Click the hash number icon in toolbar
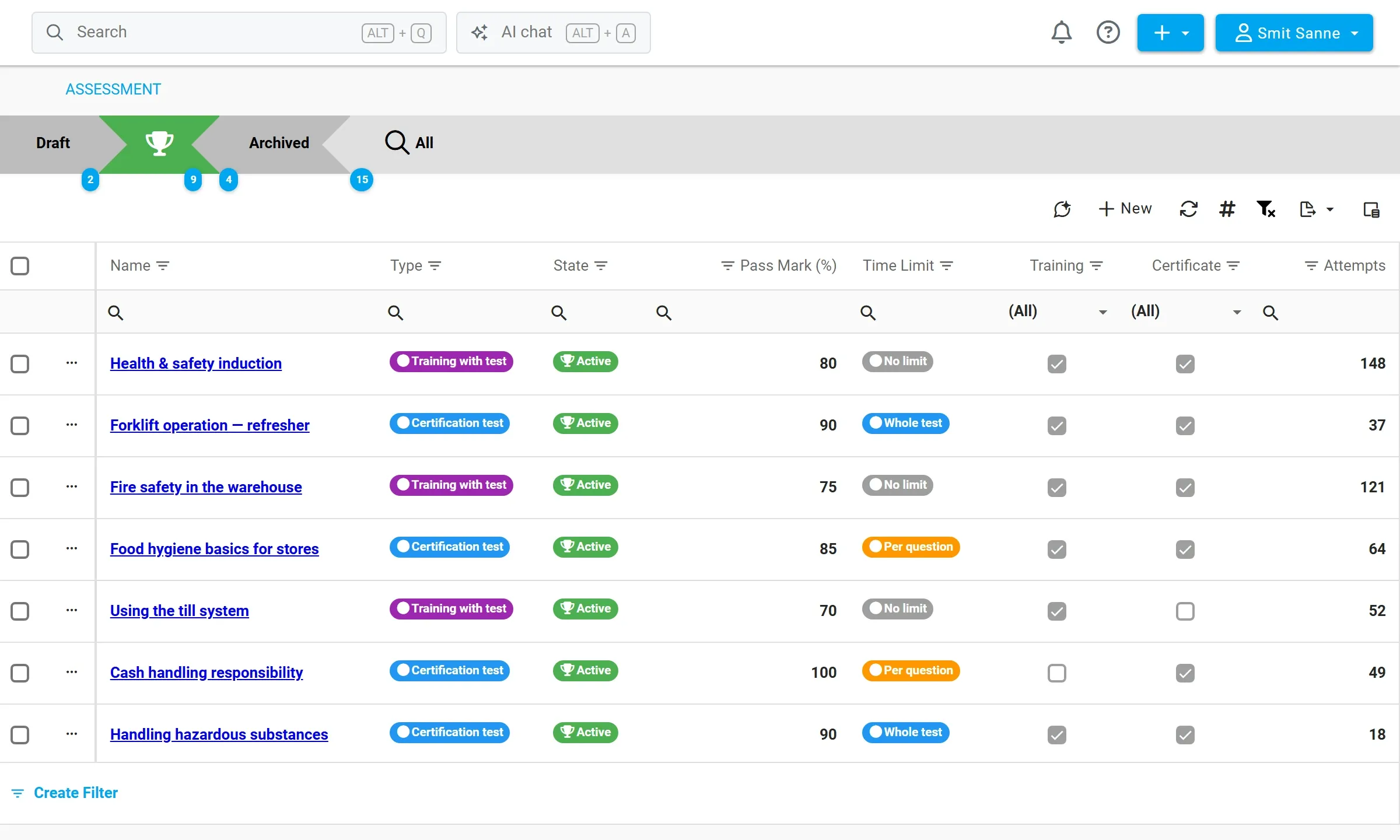The image size is (1400, 840). pyautogui.click(x=1227, y=209)
